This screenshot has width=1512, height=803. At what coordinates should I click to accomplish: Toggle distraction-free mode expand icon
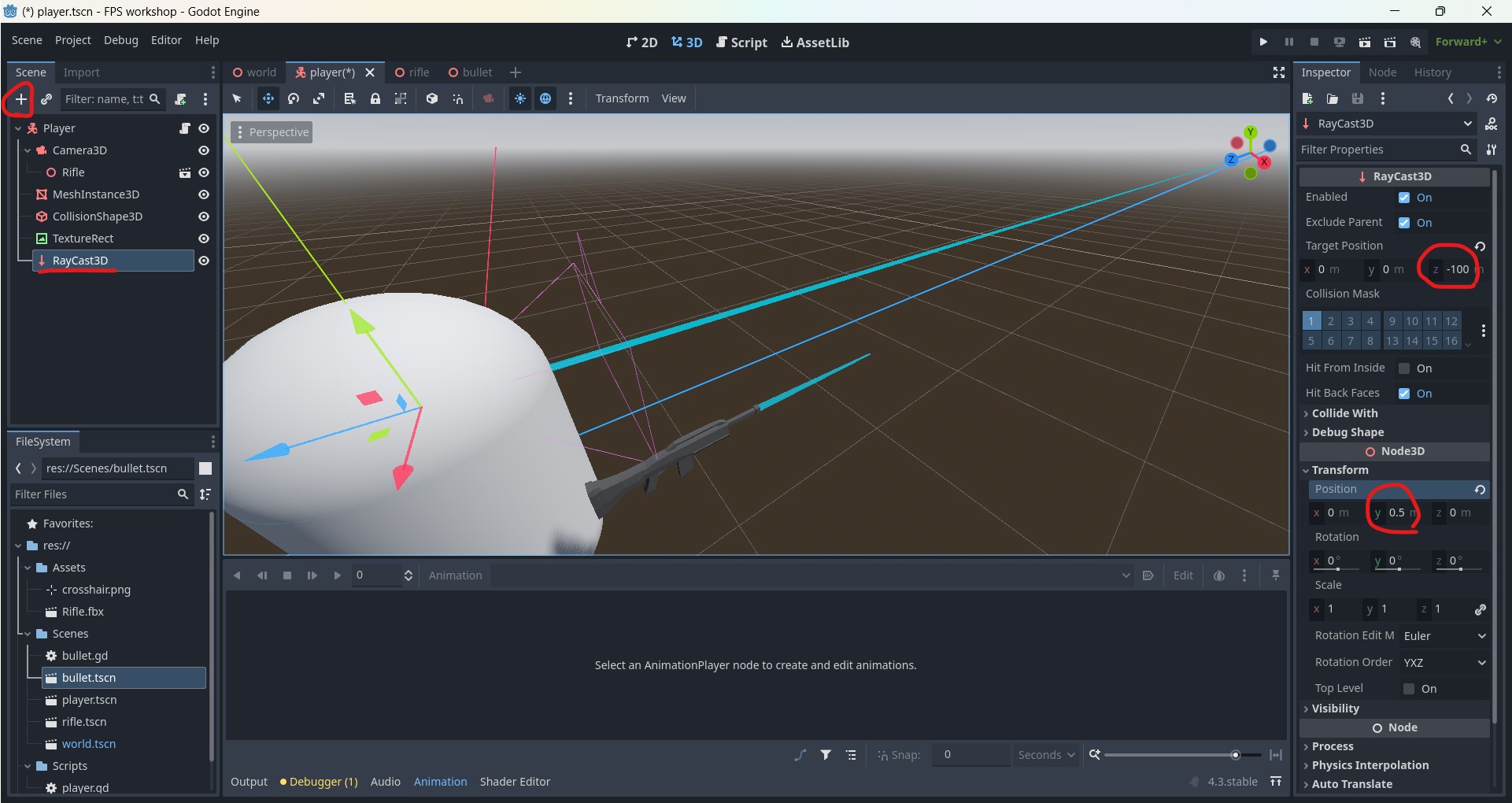pos(1279,72)
